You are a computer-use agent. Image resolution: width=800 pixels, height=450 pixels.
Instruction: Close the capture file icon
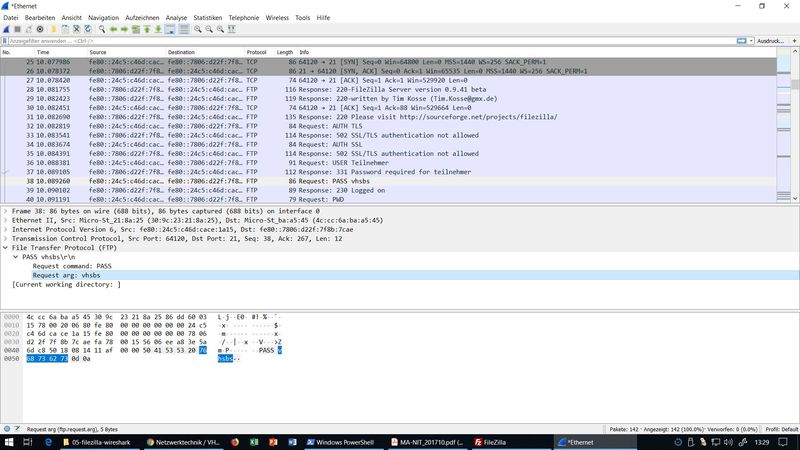pyautogui.click(x=76, y=29)
